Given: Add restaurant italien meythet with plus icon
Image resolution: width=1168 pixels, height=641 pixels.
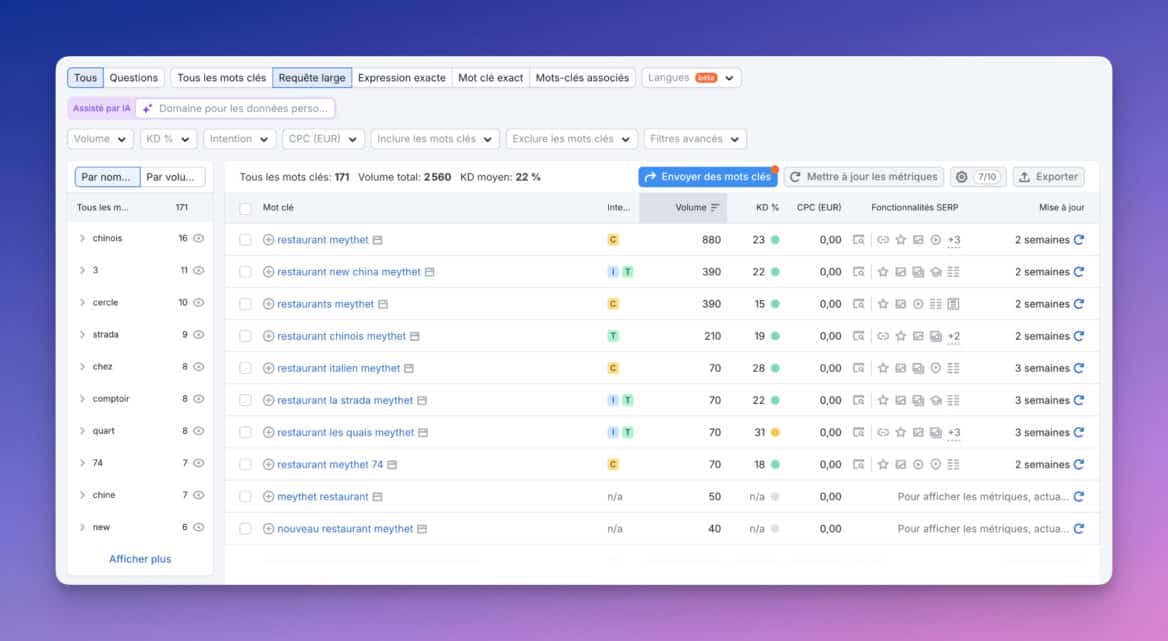Looking at the screenshot, I should [268, 368].
